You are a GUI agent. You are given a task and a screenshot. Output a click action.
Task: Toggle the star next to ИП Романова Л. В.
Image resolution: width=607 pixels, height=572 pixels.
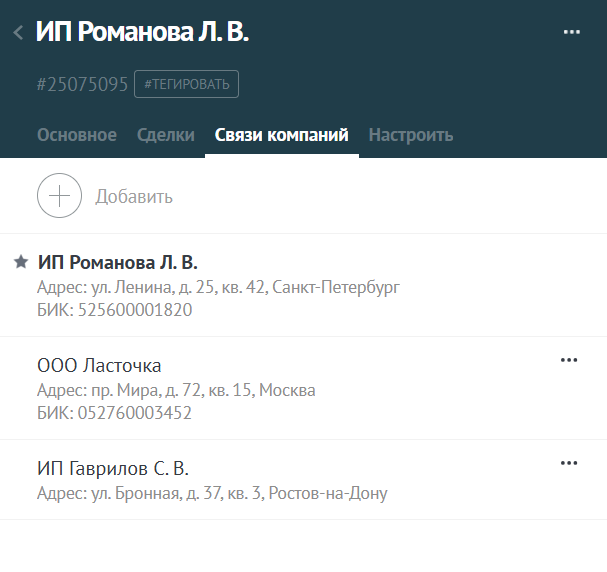pos(21,262)
